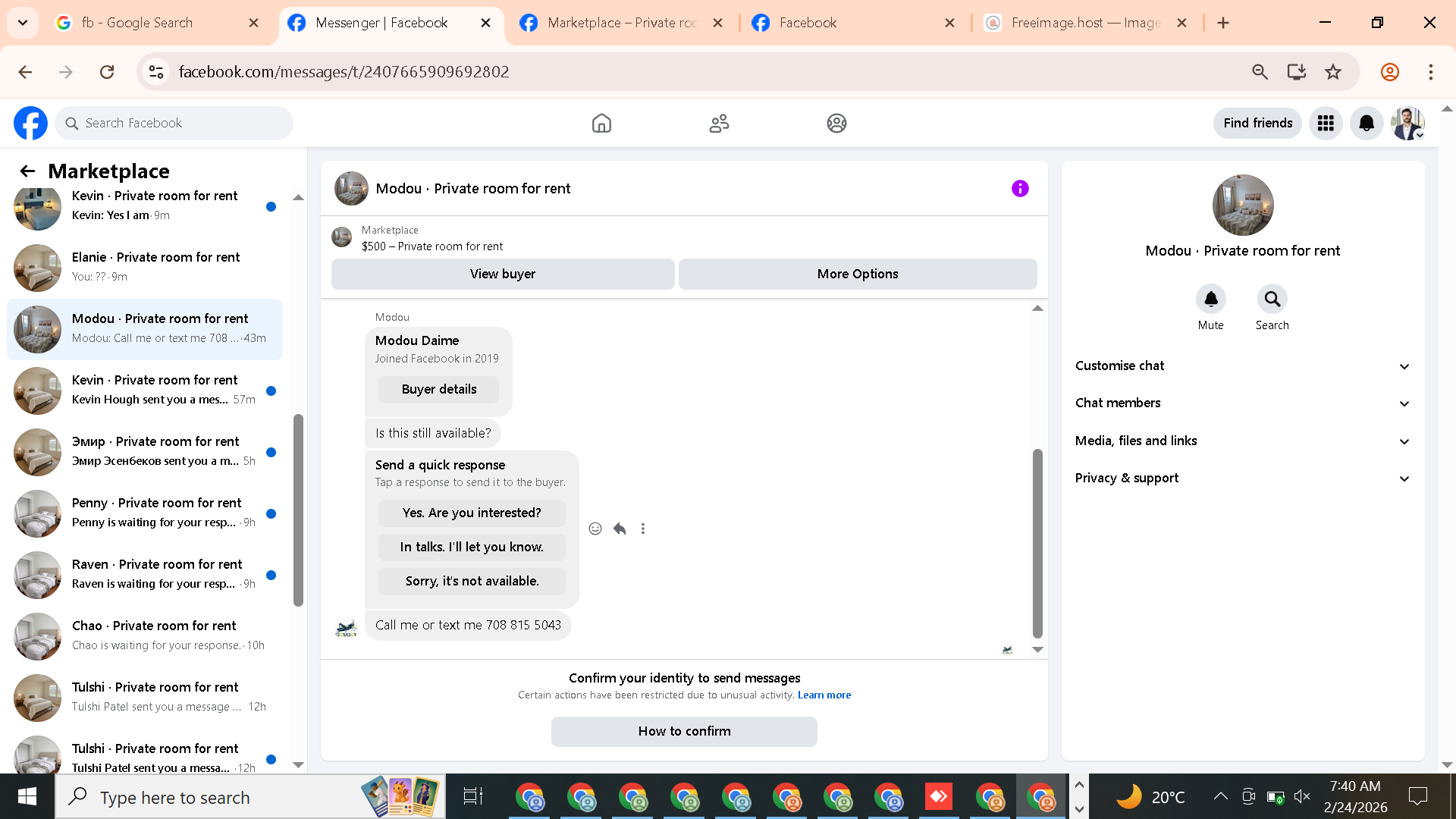Click the Search icon in chat panel
1456x819 pixels.
point(1272,300)
